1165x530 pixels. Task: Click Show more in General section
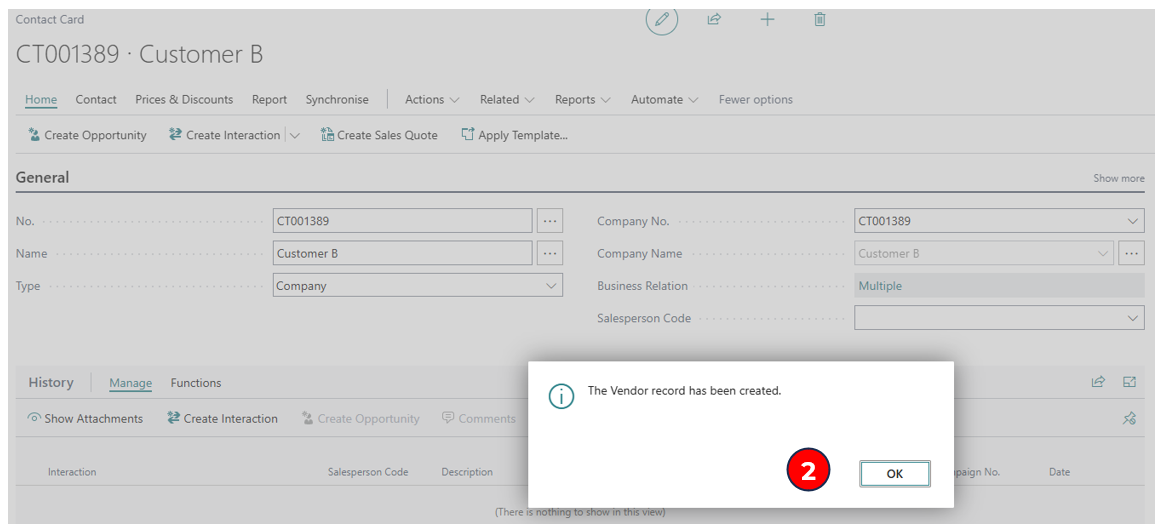pyautogui.click(x=1118, y=179)
